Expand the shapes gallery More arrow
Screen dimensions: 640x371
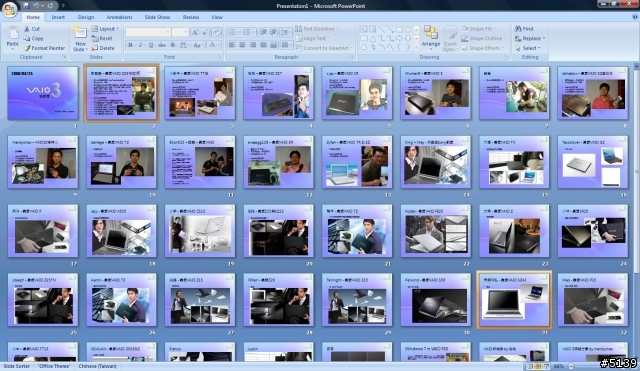pyautogui.click(x=416, y=47)
